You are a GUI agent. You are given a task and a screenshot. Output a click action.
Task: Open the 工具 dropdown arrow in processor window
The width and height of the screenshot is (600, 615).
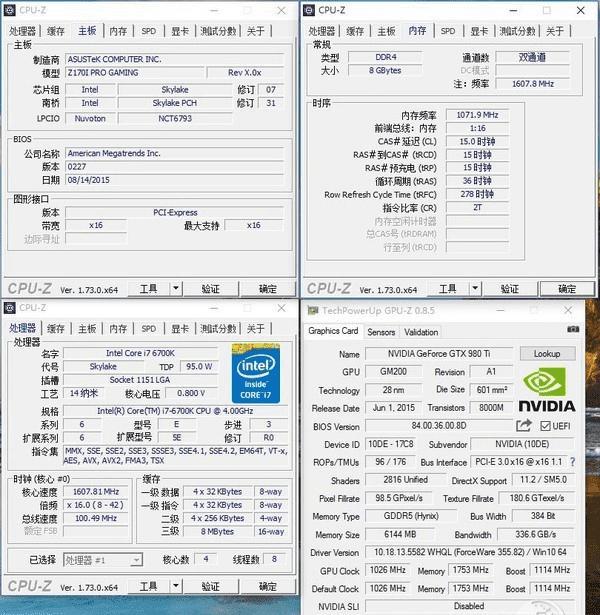(x=176, y=586)
